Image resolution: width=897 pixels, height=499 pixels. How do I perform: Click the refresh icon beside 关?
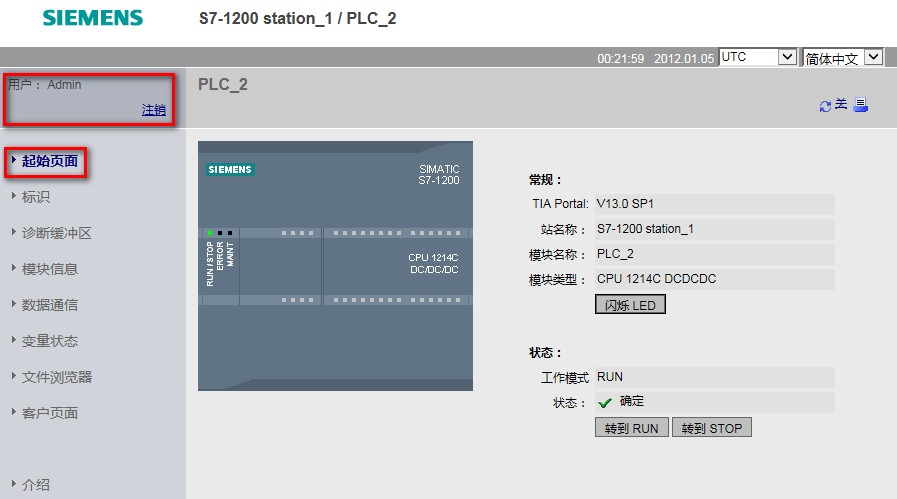click(825, 106)
